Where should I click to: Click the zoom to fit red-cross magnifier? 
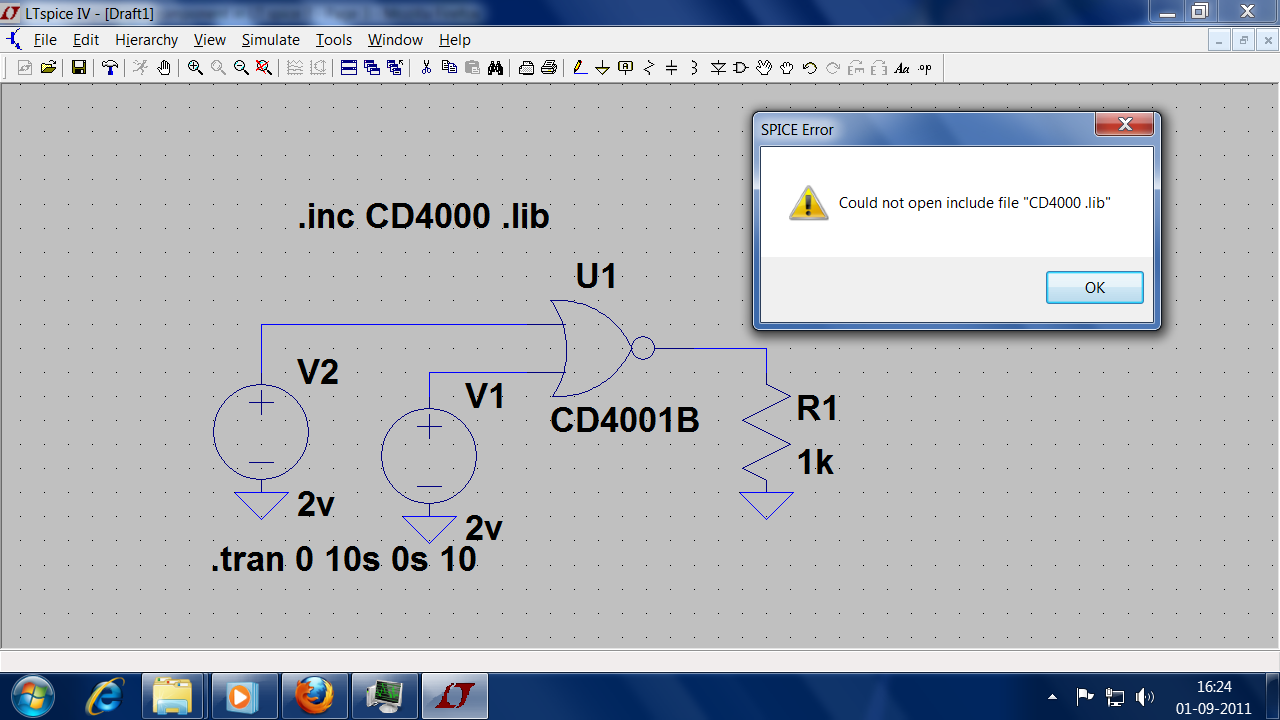(x=264, y=68)
